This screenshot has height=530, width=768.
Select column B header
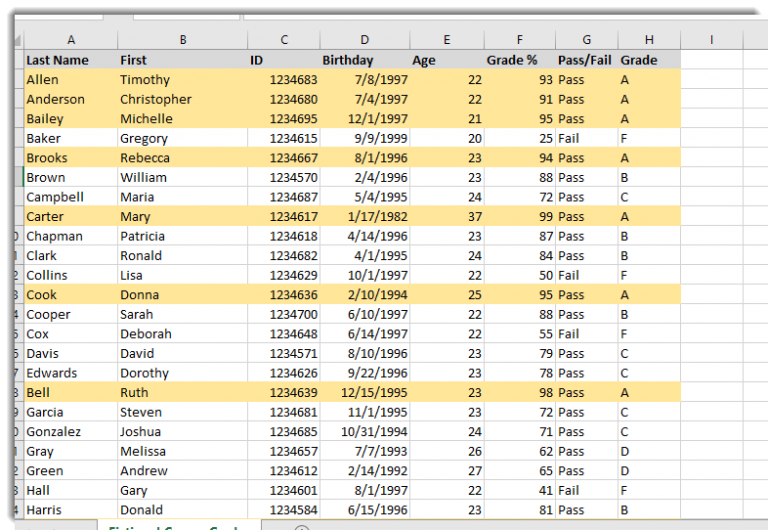182,39
